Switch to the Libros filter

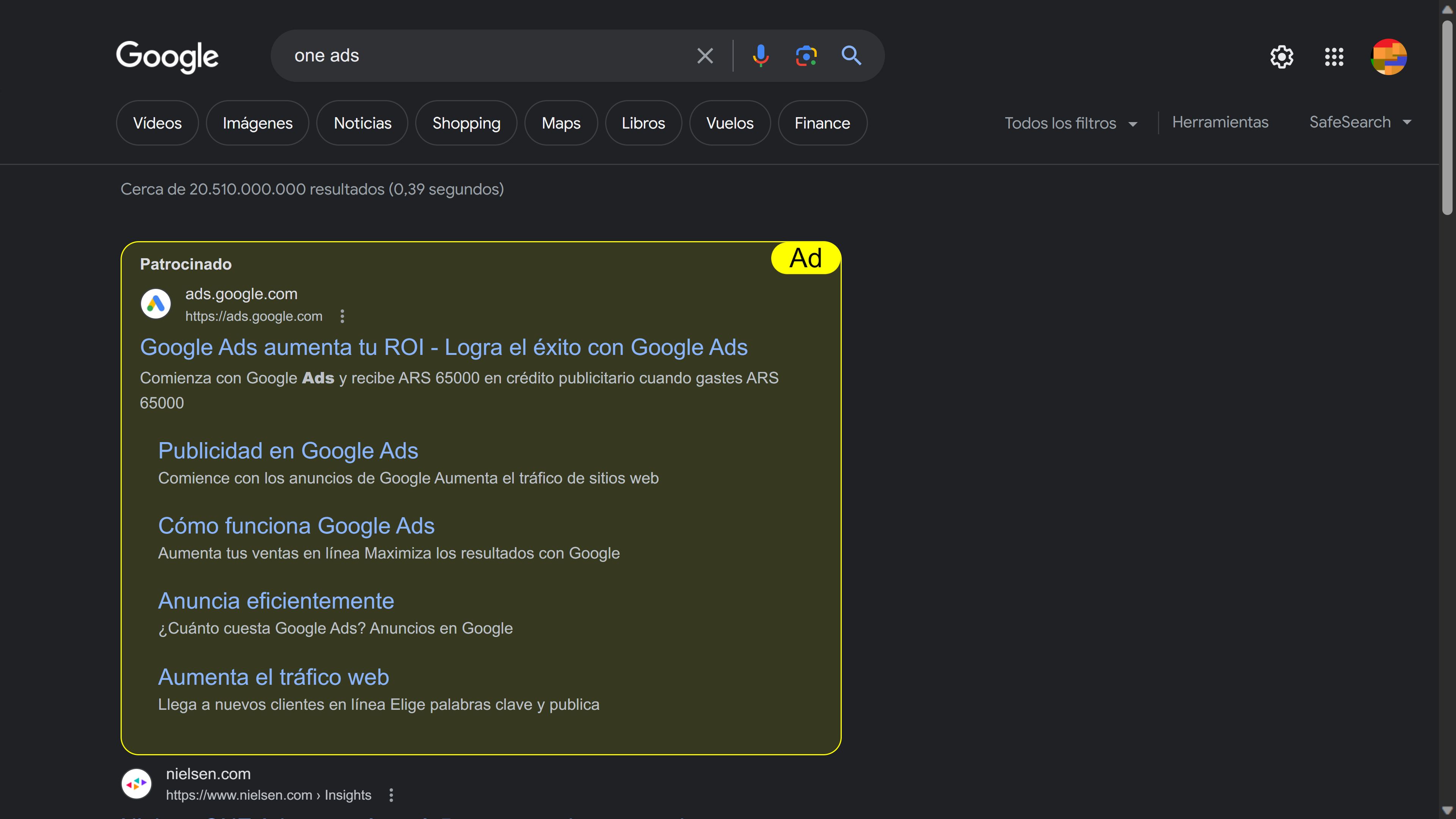click(x=643, y=122)
